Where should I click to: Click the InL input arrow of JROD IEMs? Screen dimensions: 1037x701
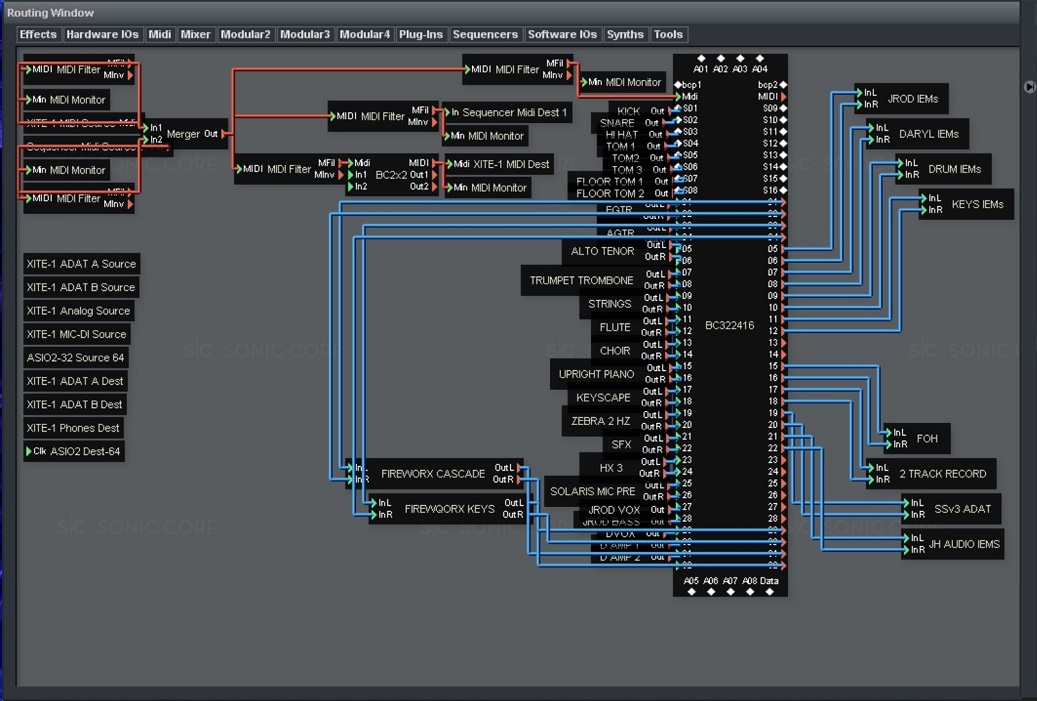coord(859,93)
